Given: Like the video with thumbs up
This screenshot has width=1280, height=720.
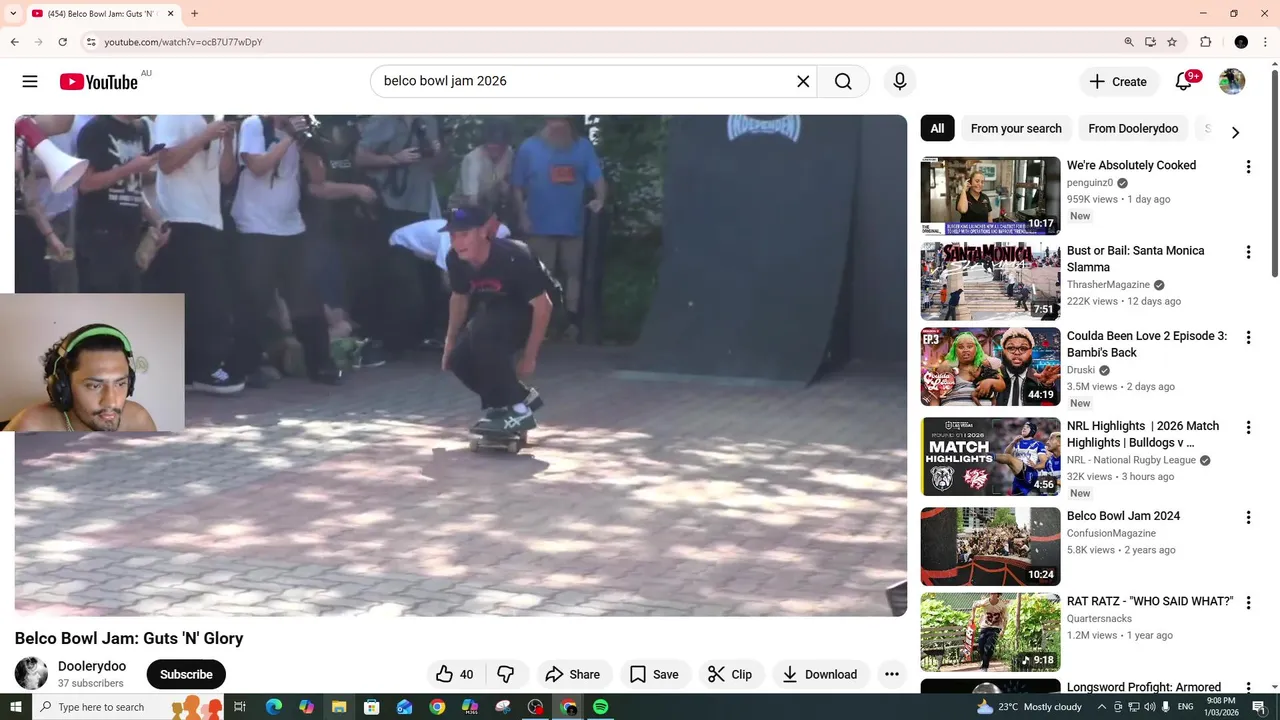Looking at the screenshot, I should [x=455, y=674].
